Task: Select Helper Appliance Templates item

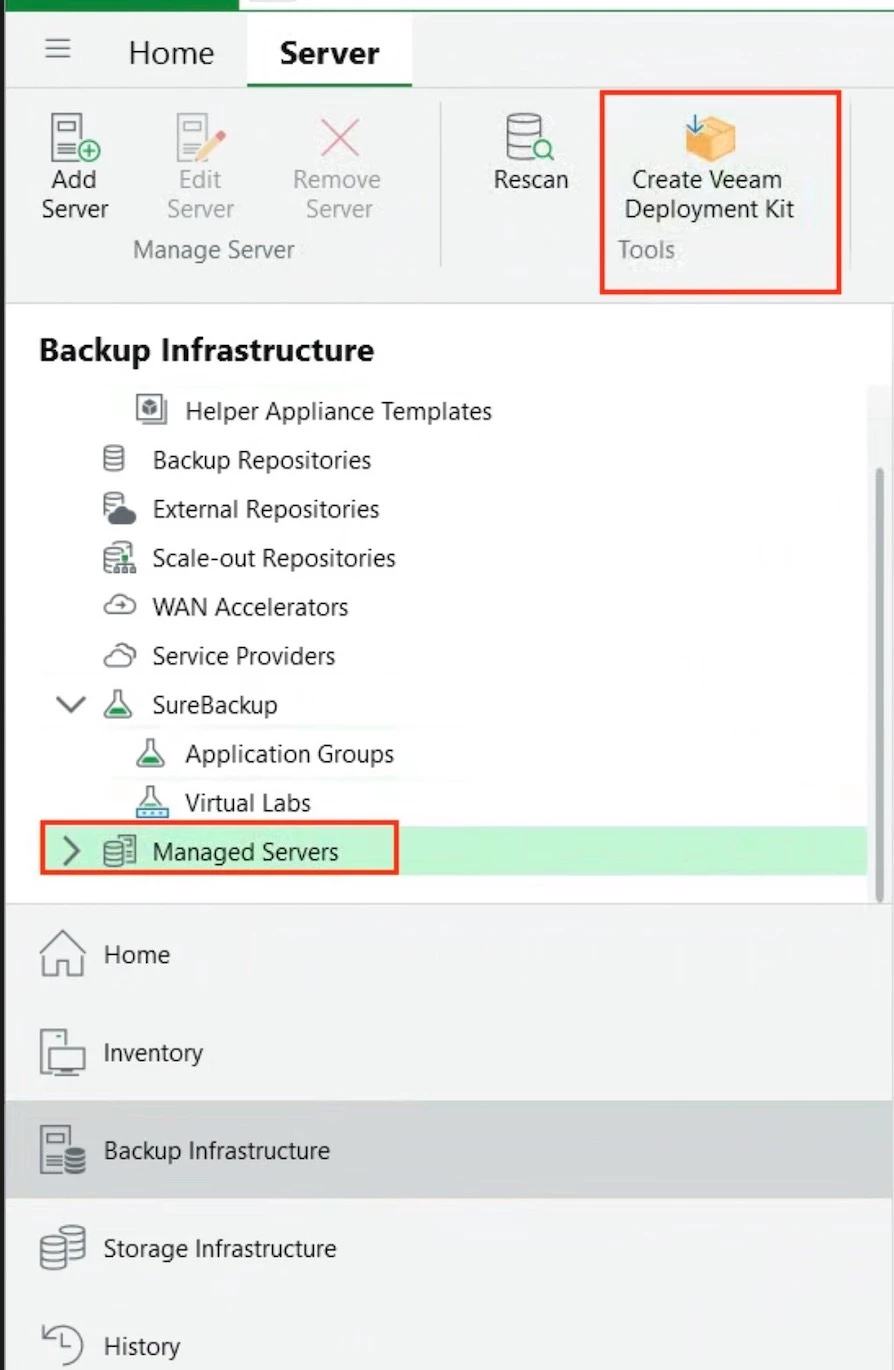Action: tap(338, 411)
